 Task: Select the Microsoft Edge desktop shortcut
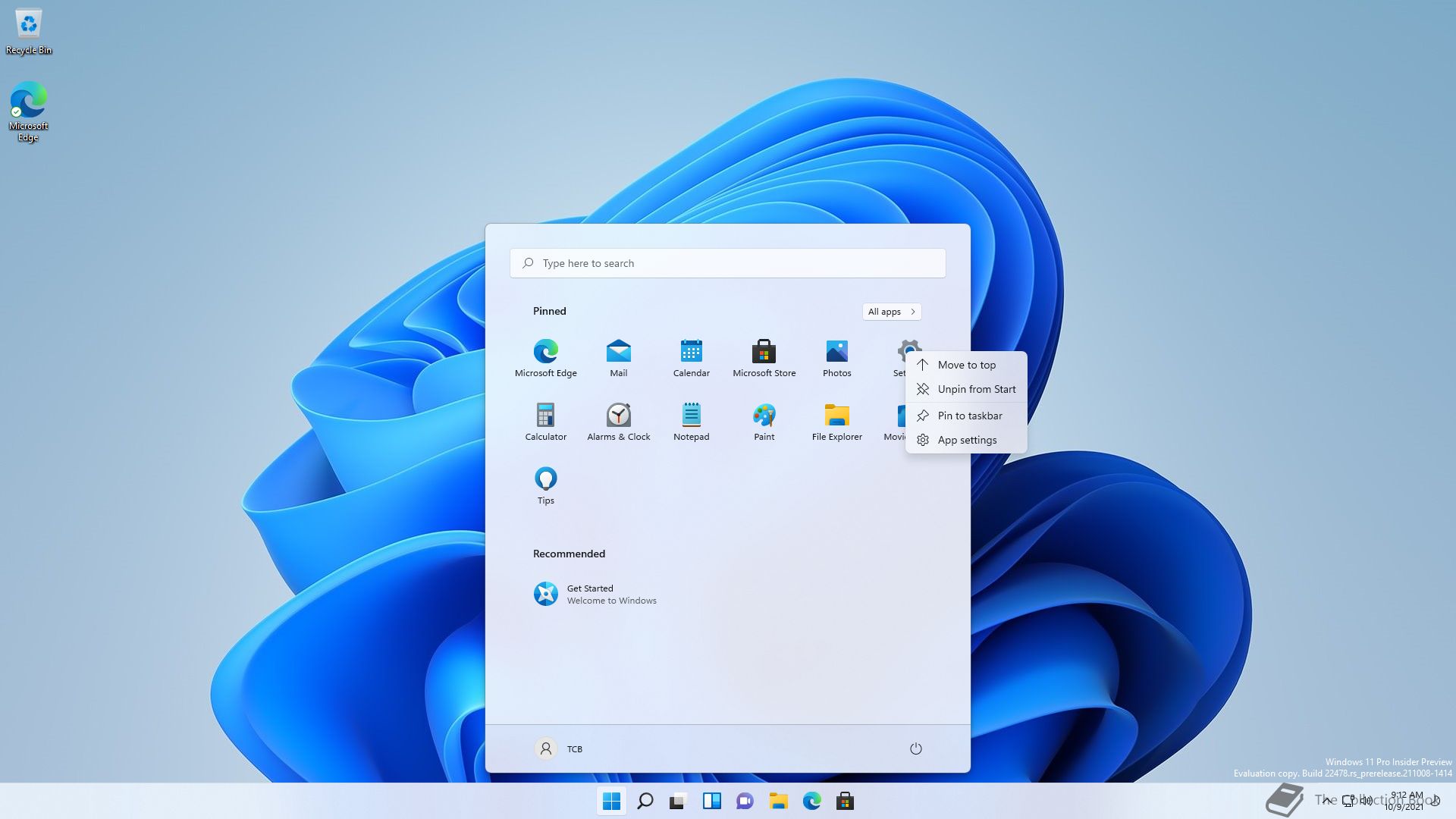point(29,111)
